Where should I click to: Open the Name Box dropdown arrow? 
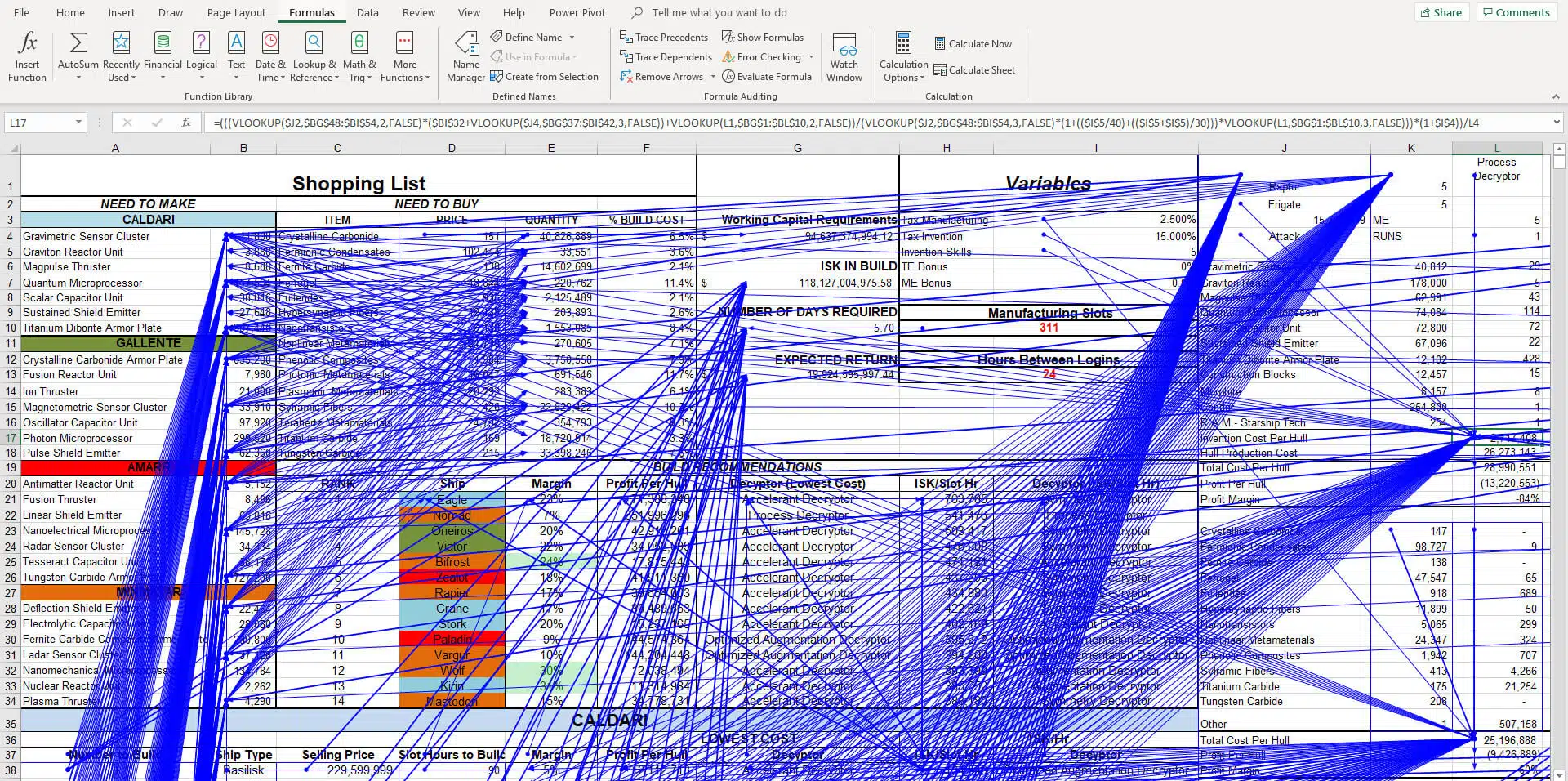click(78, 123)
